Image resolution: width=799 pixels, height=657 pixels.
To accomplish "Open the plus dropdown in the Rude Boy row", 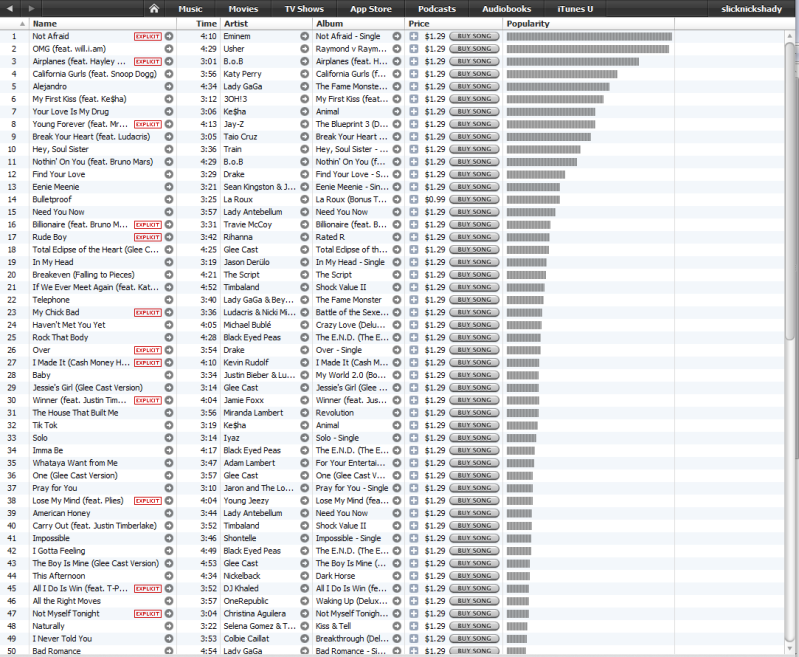I will click(414, 237).
